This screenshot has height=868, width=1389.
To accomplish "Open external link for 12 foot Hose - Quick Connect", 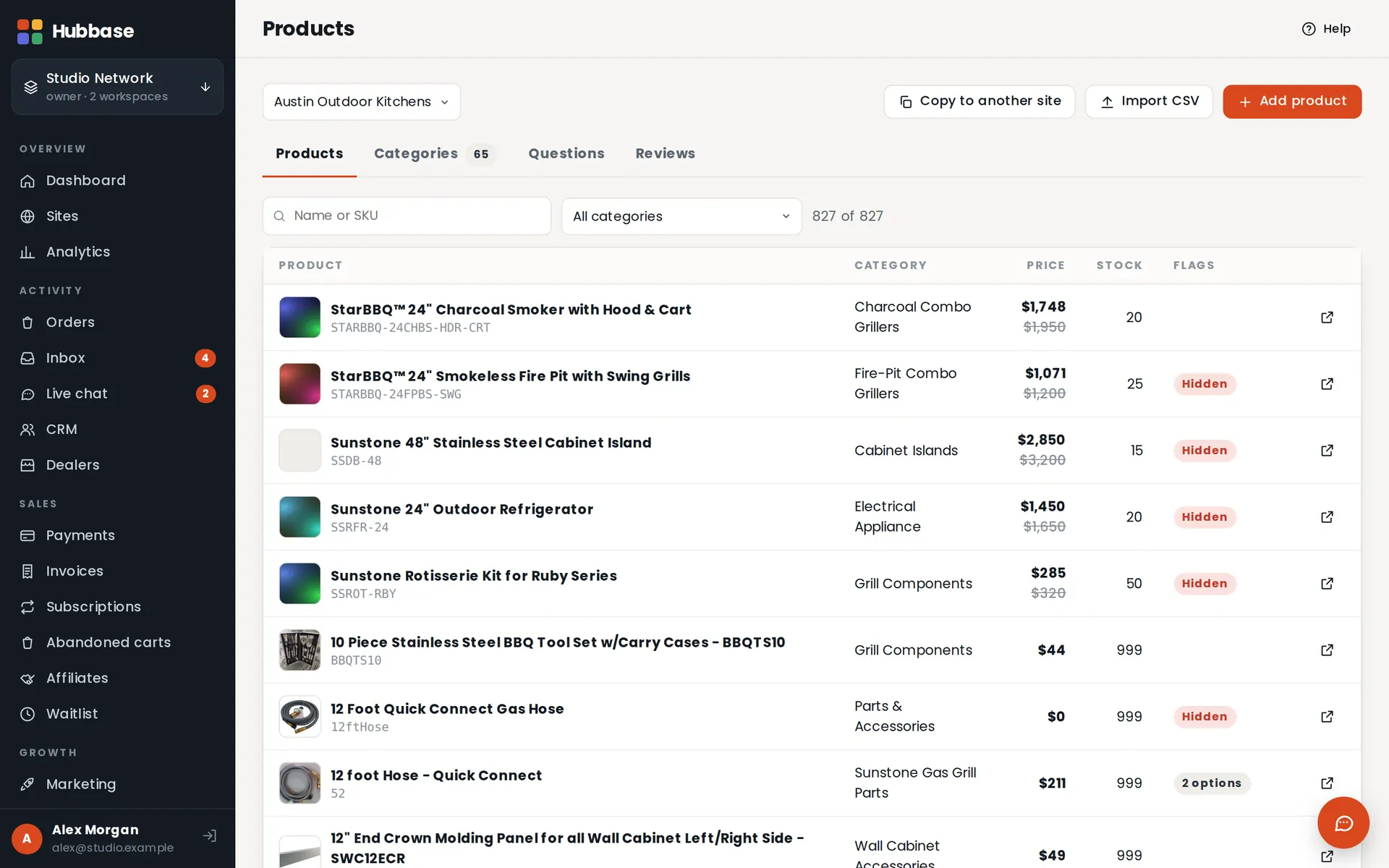I will pos(1327,783).
